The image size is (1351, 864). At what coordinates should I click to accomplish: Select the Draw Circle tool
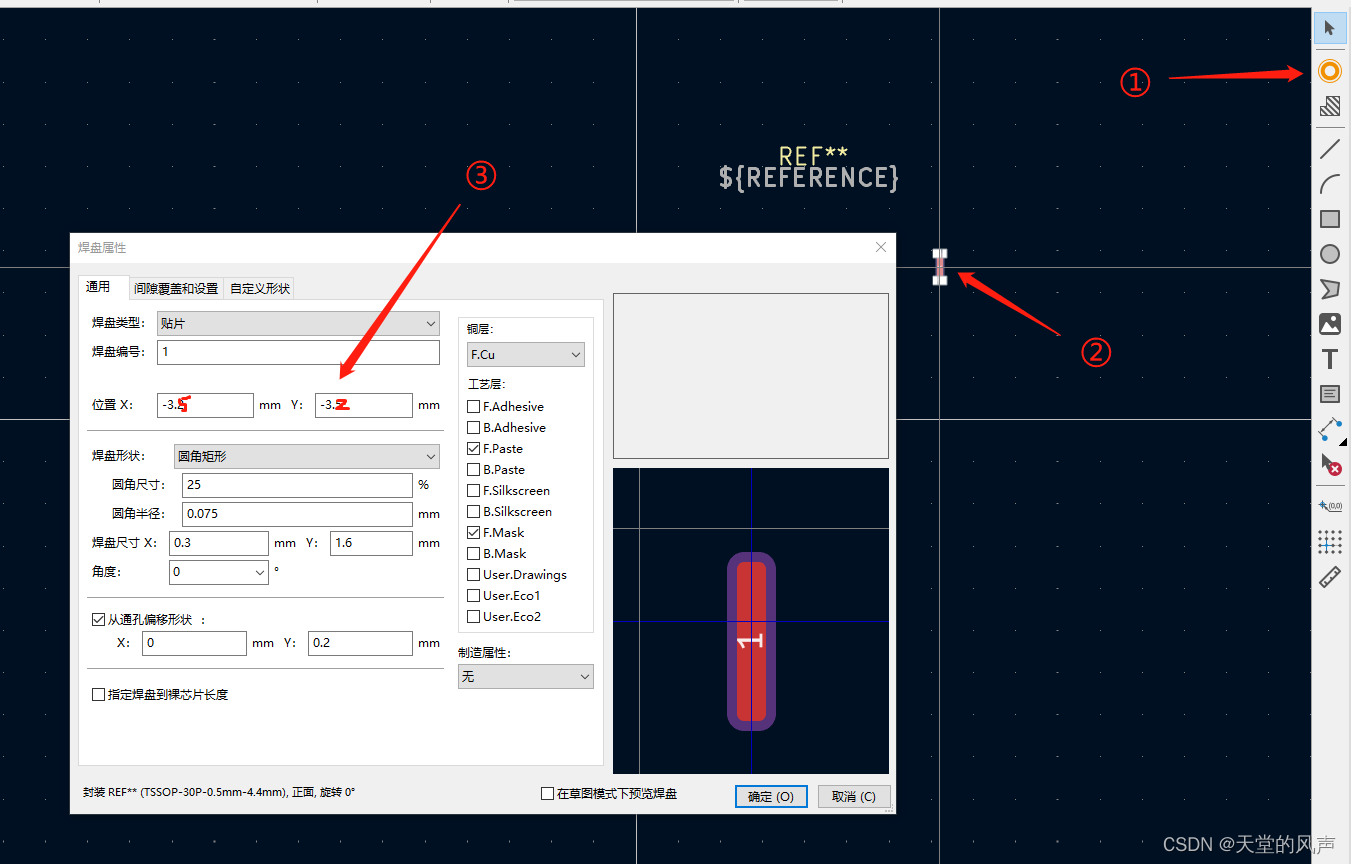coord(1329,254)
